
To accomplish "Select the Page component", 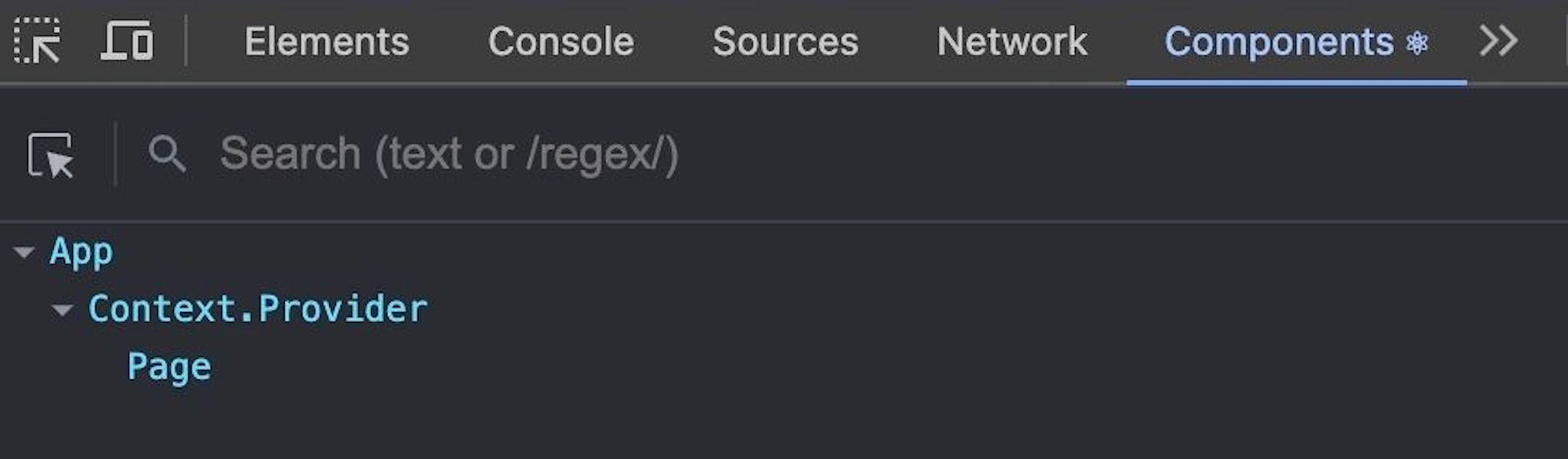I will click(x=170, y=366).
